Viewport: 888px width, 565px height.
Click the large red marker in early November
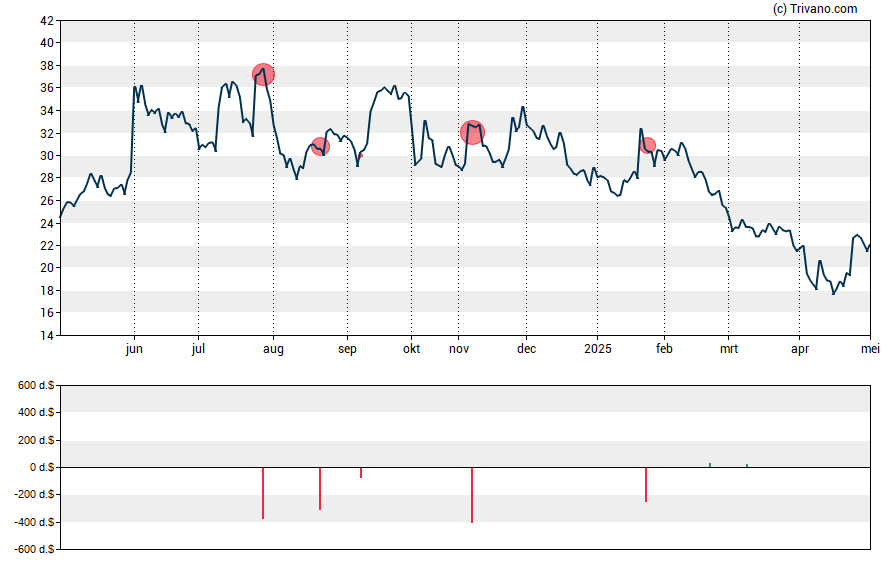coord(472,132)
